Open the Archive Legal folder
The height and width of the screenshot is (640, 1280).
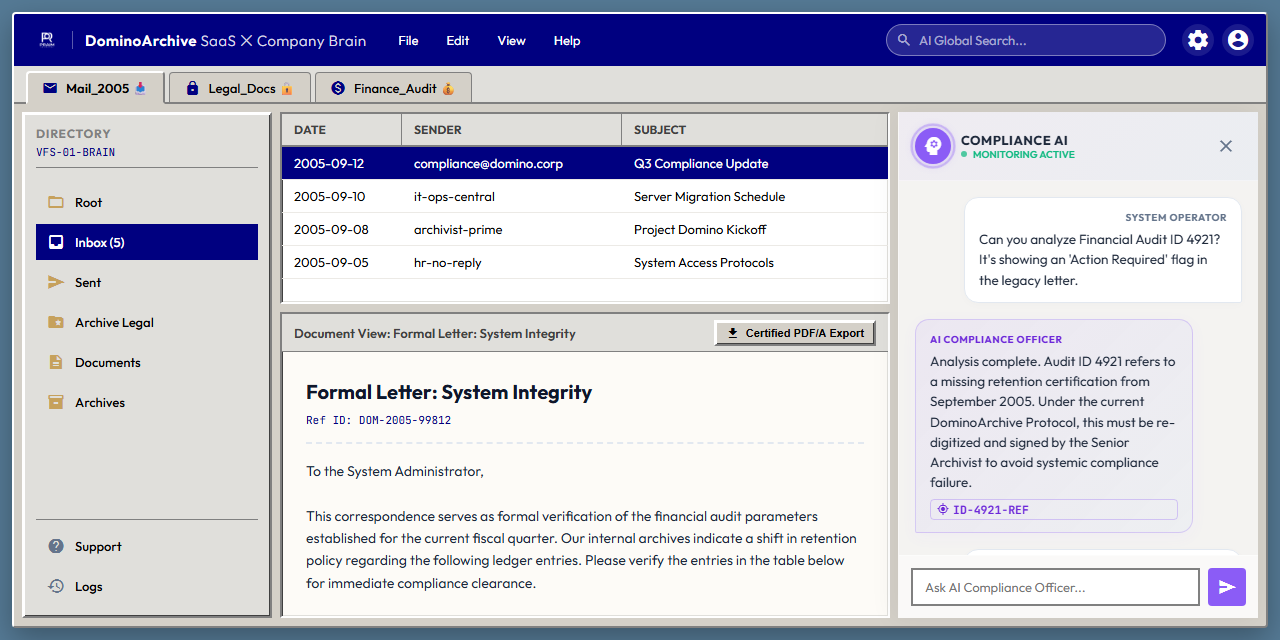coord(147,322)
